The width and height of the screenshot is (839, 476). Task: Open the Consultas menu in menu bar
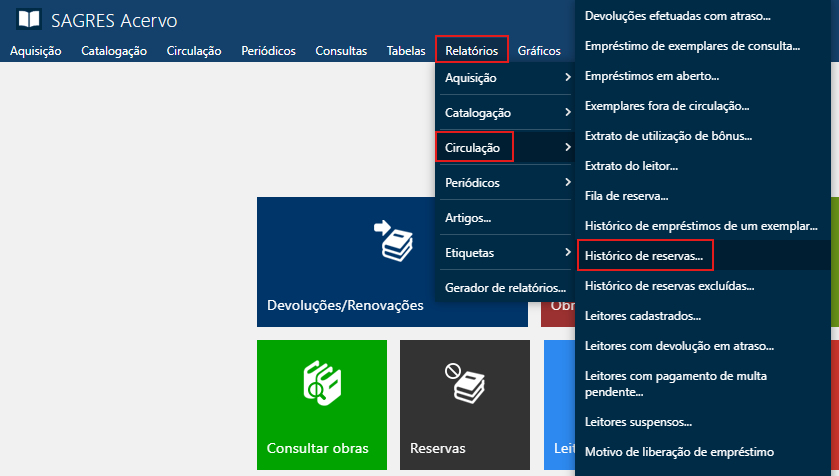coord(341,50)
